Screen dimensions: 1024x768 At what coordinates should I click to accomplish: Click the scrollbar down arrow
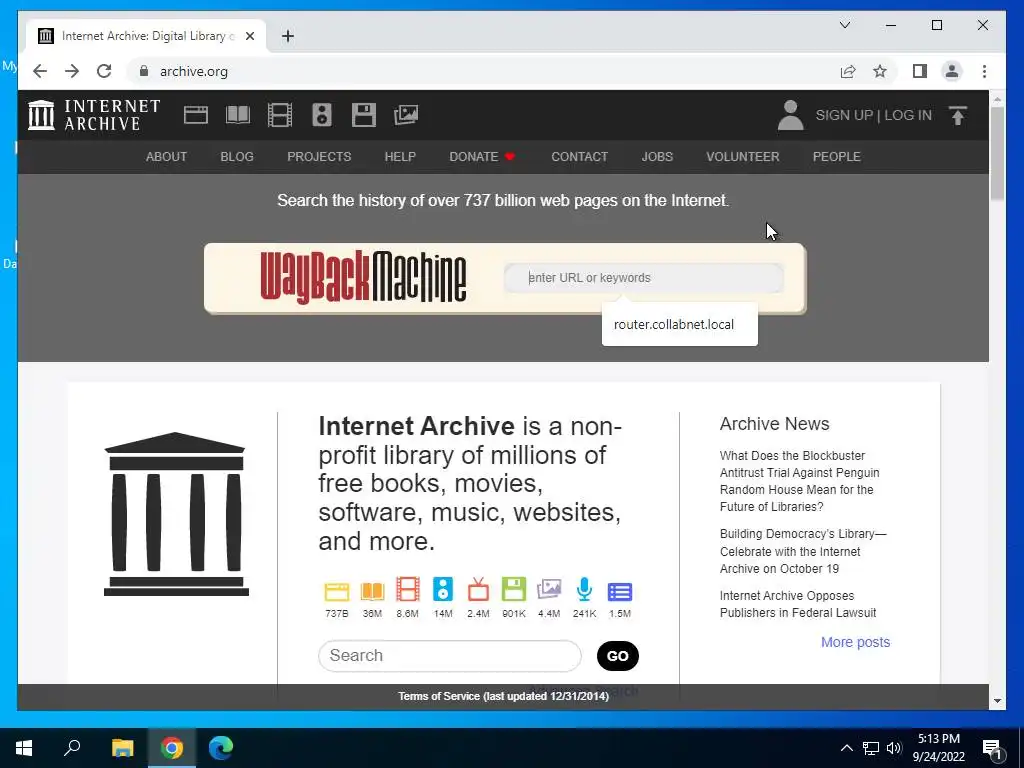tap(997, 701)
